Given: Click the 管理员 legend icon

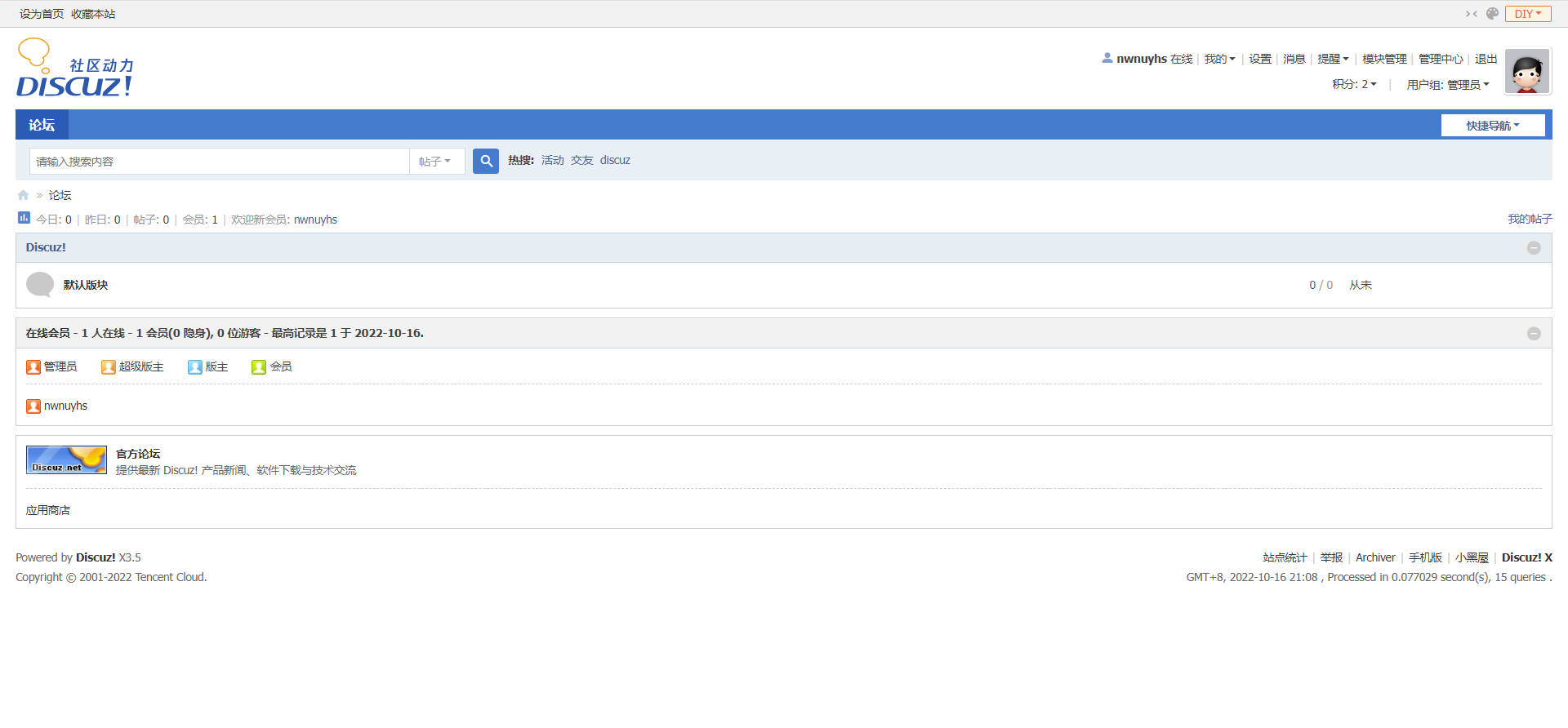Looking at the screenshot, I should [33, 367].
